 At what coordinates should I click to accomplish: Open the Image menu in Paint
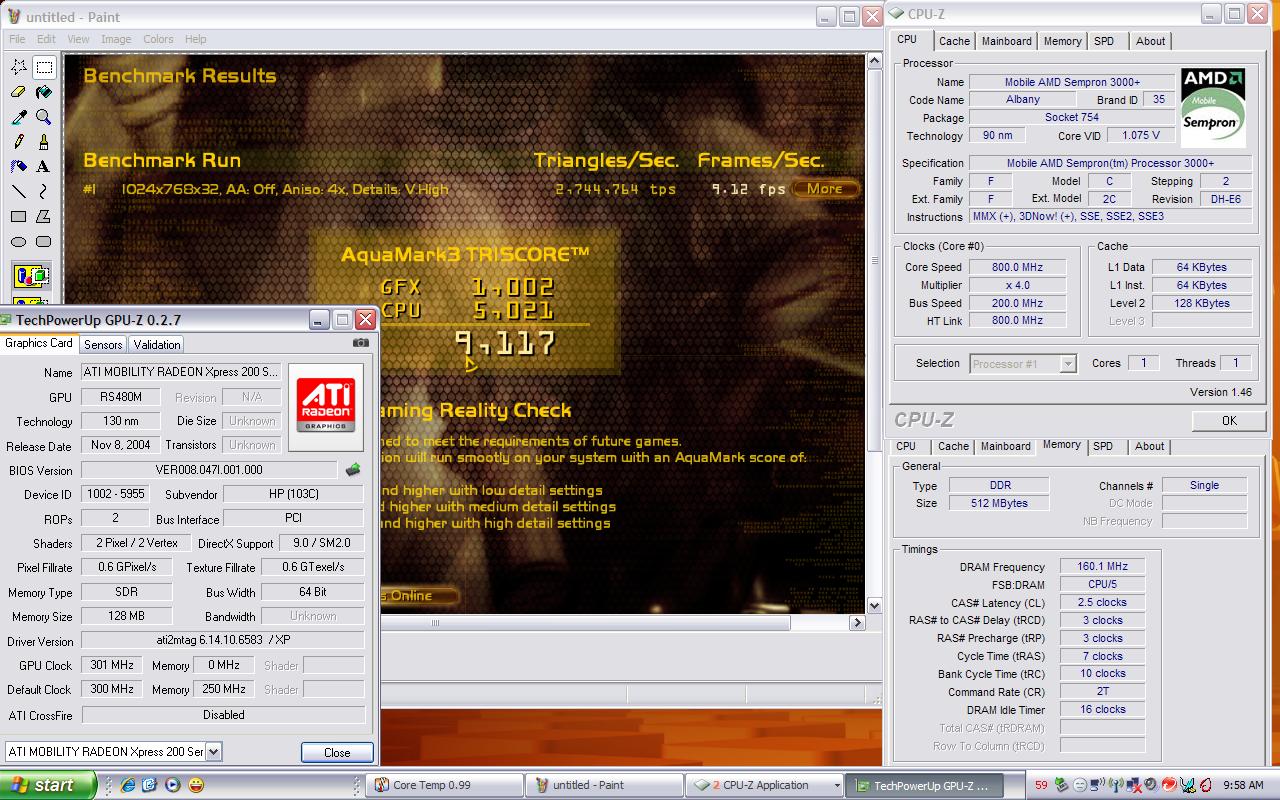[x=116, y=39]
